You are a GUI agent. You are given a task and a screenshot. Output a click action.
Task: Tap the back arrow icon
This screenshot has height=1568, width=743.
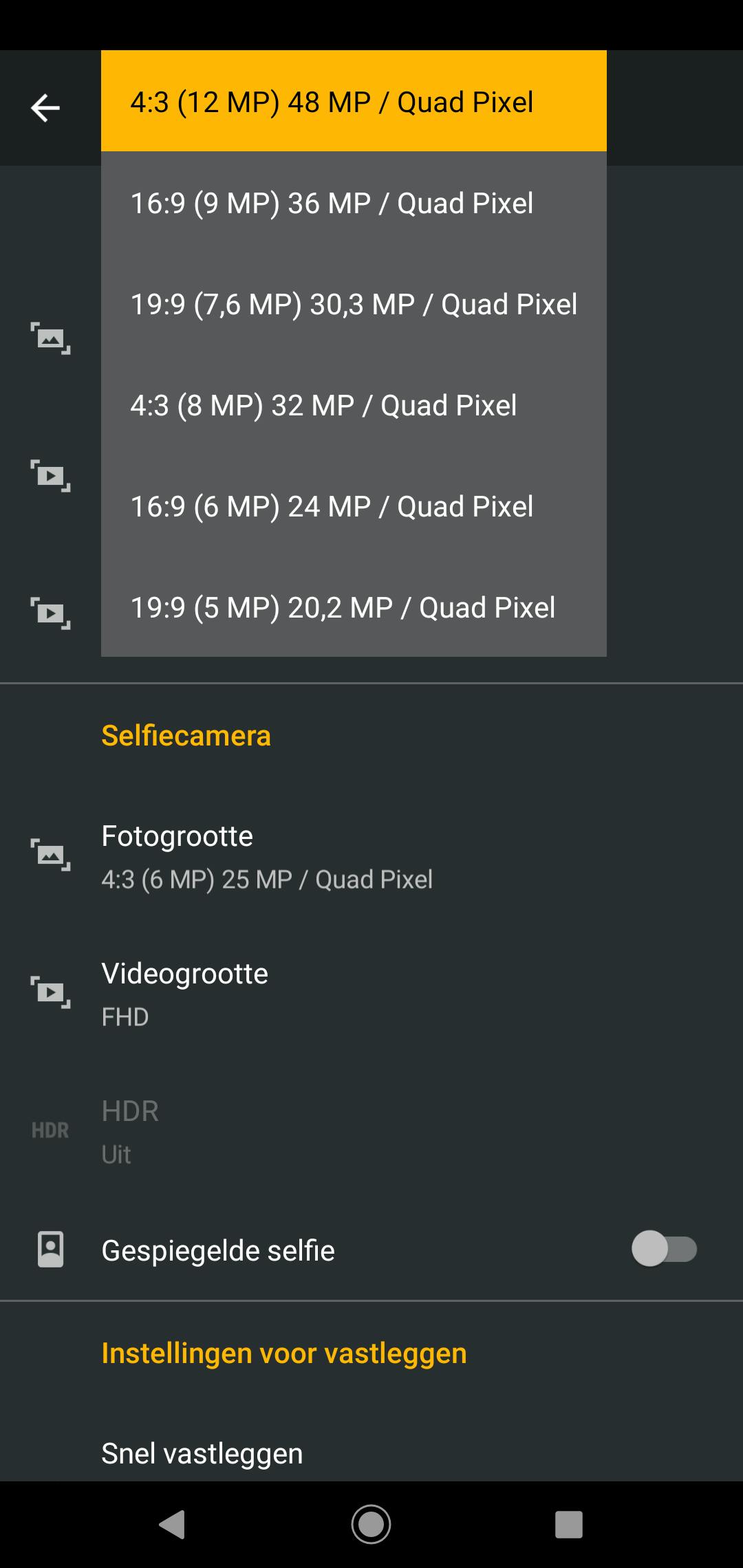coord(45,108)
